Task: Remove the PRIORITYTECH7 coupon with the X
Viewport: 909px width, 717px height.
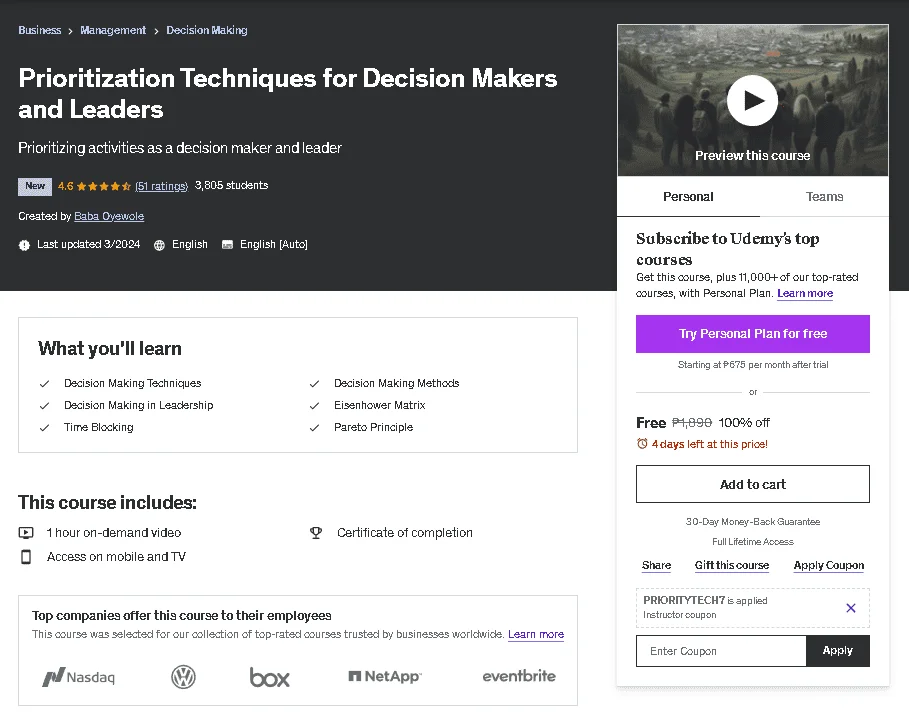Action: [x=850, y=607]
